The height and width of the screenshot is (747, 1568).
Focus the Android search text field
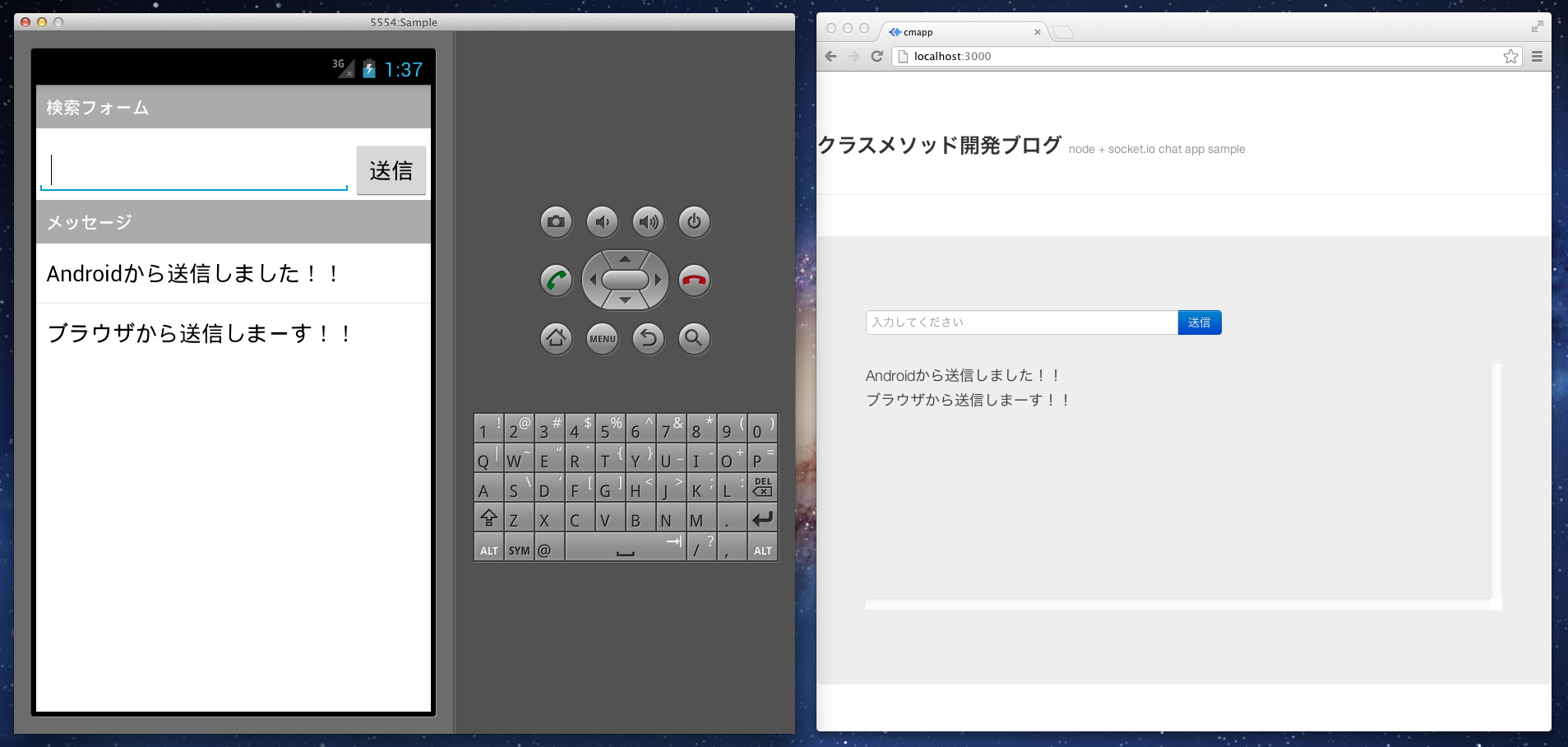point(194,170)
